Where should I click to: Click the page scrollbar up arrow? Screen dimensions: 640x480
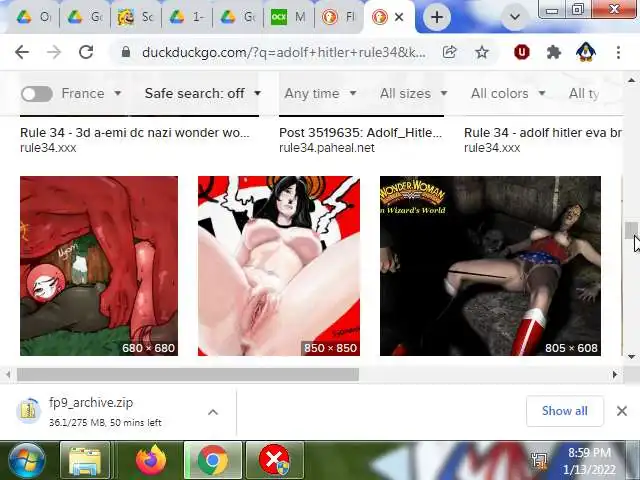(631, 80)
